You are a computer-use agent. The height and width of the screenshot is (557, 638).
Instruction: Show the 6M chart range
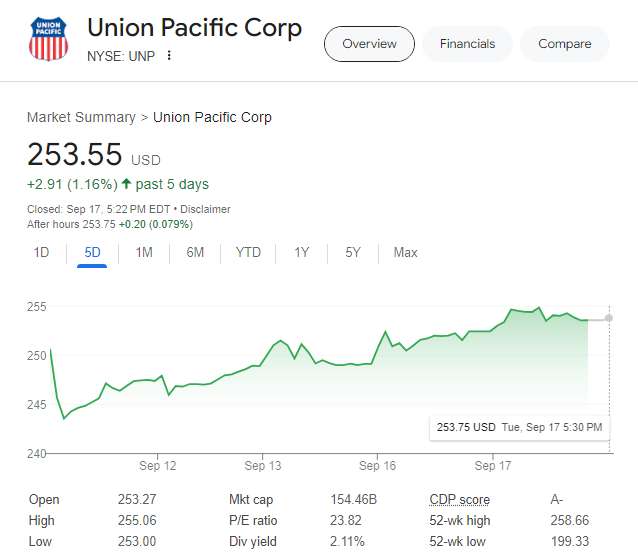(x=195, y=253)
